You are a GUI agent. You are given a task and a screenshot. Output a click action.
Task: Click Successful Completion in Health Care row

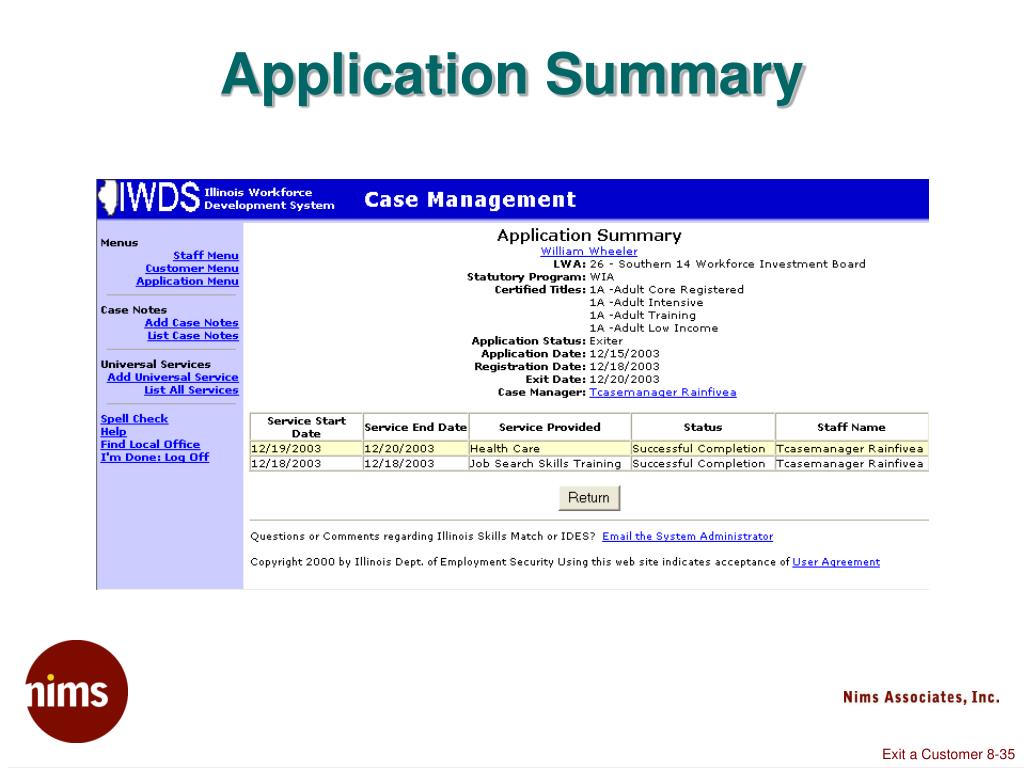[x=703, y=449]
